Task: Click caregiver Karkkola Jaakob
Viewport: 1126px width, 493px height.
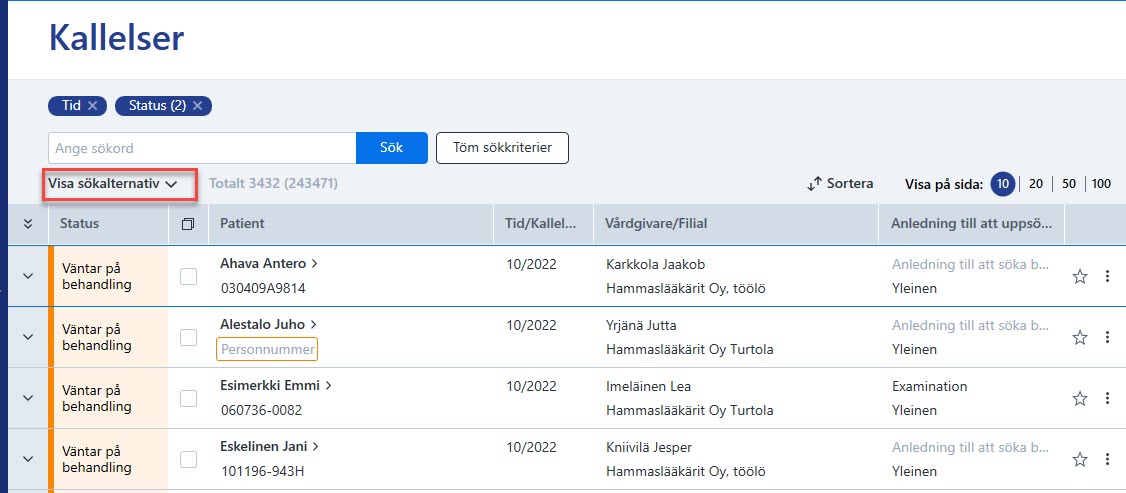Action: 656,264
